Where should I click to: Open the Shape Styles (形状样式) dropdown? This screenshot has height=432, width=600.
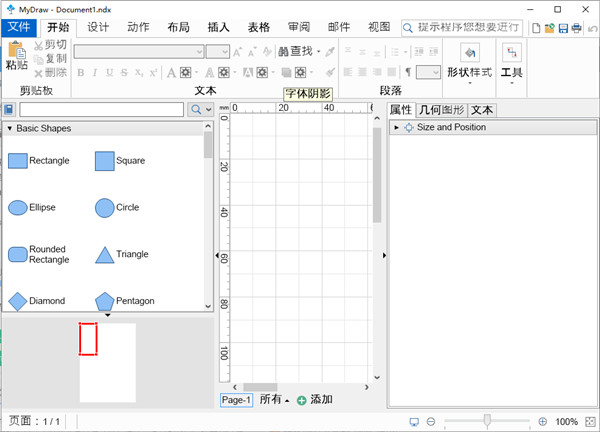pyautogui.click(x=470, y=65)
